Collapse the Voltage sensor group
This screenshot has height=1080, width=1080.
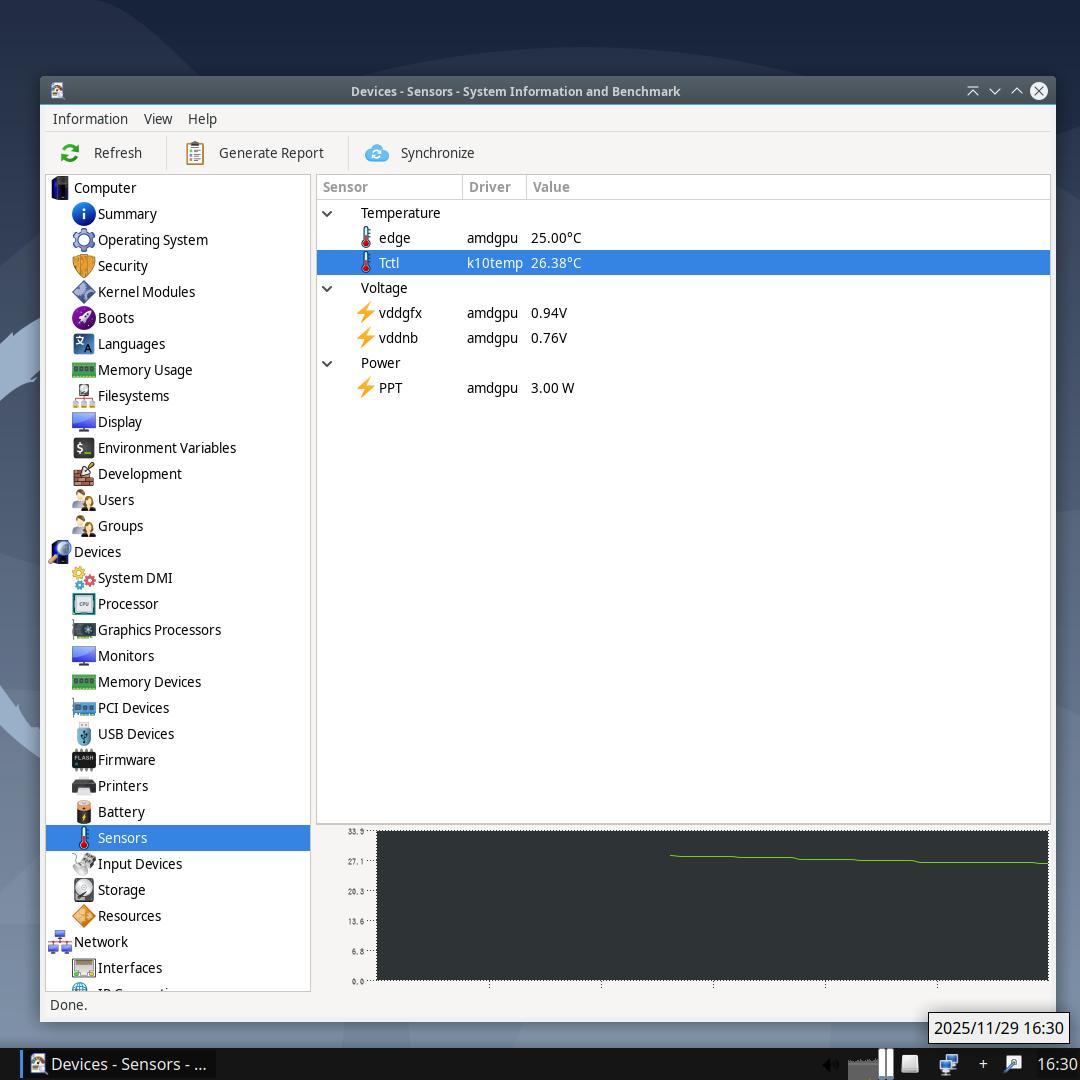[x=327, y=288]
